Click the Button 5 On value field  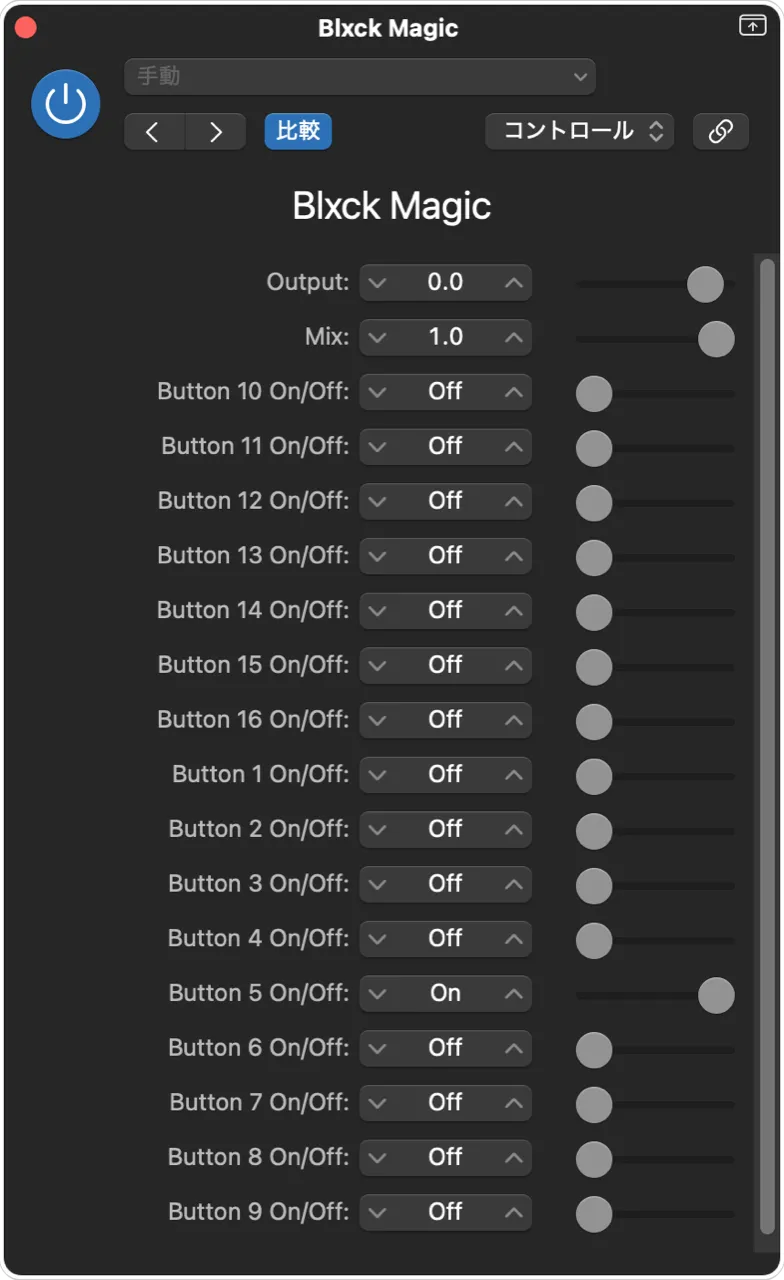click(445, 994)
